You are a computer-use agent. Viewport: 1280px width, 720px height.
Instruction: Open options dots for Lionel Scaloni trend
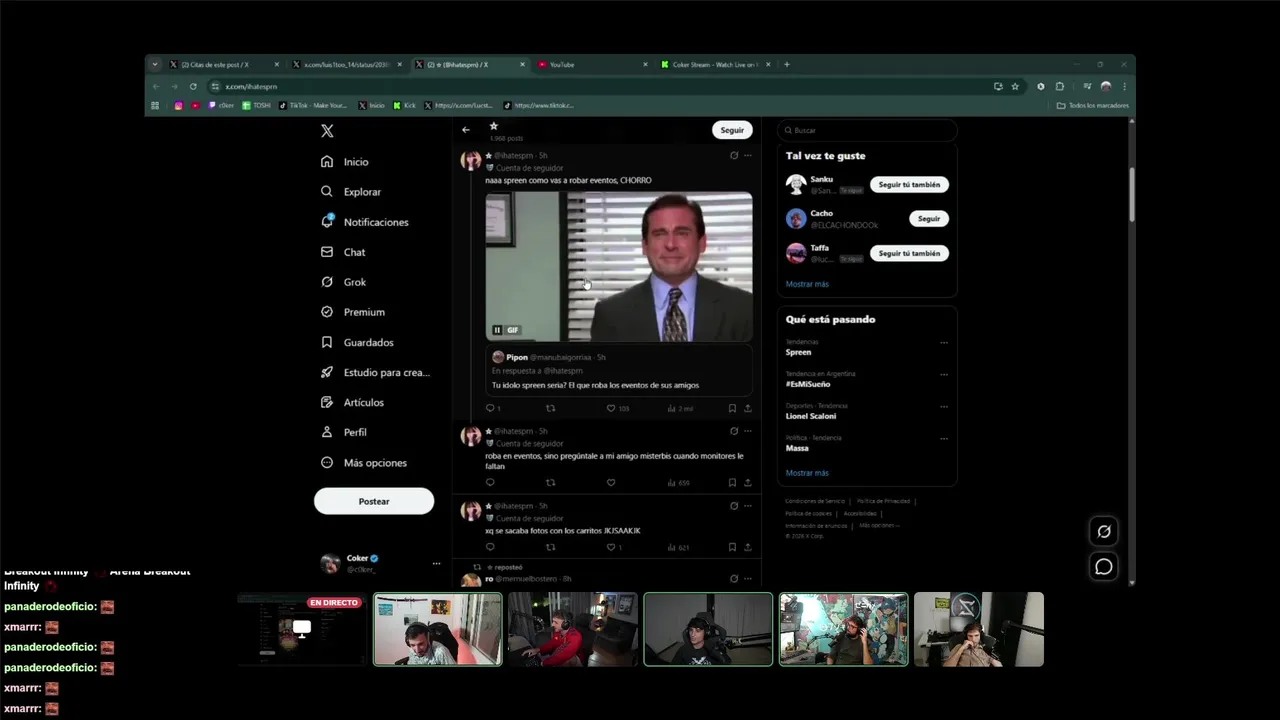[943, 407]
